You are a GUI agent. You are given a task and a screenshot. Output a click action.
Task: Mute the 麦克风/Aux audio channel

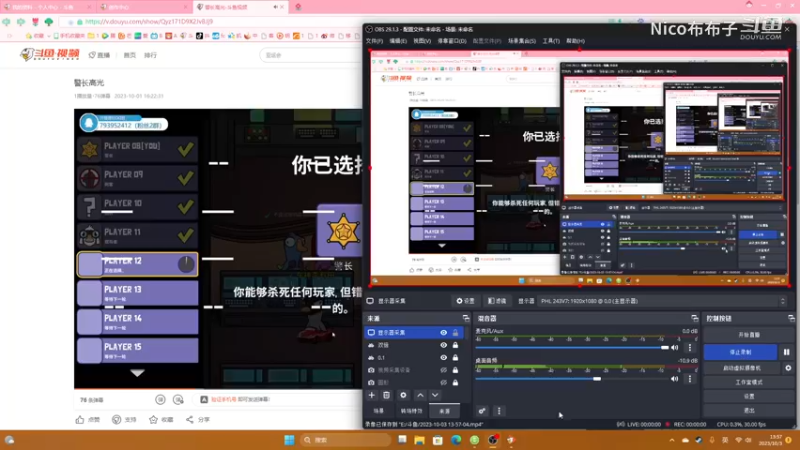(675, 347)
